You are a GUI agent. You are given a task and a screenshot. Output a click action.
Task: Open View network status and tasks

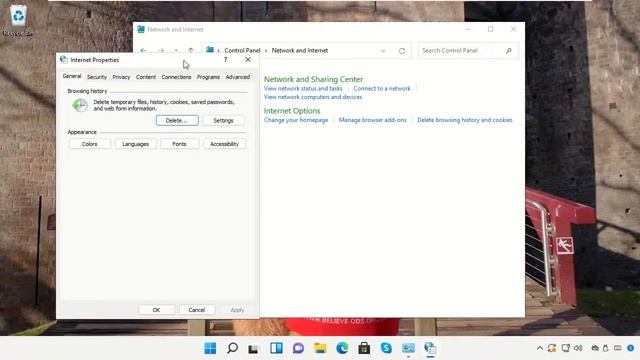click(303, 88)
